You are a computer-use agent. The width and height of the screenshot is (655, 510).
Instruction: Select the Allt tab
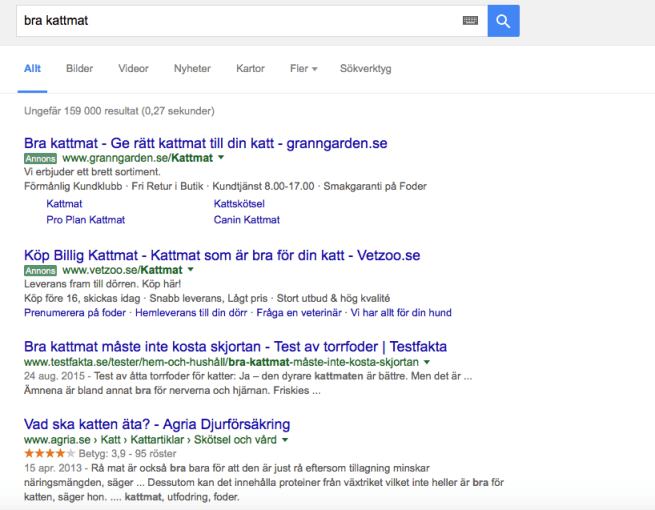(32, 69)
